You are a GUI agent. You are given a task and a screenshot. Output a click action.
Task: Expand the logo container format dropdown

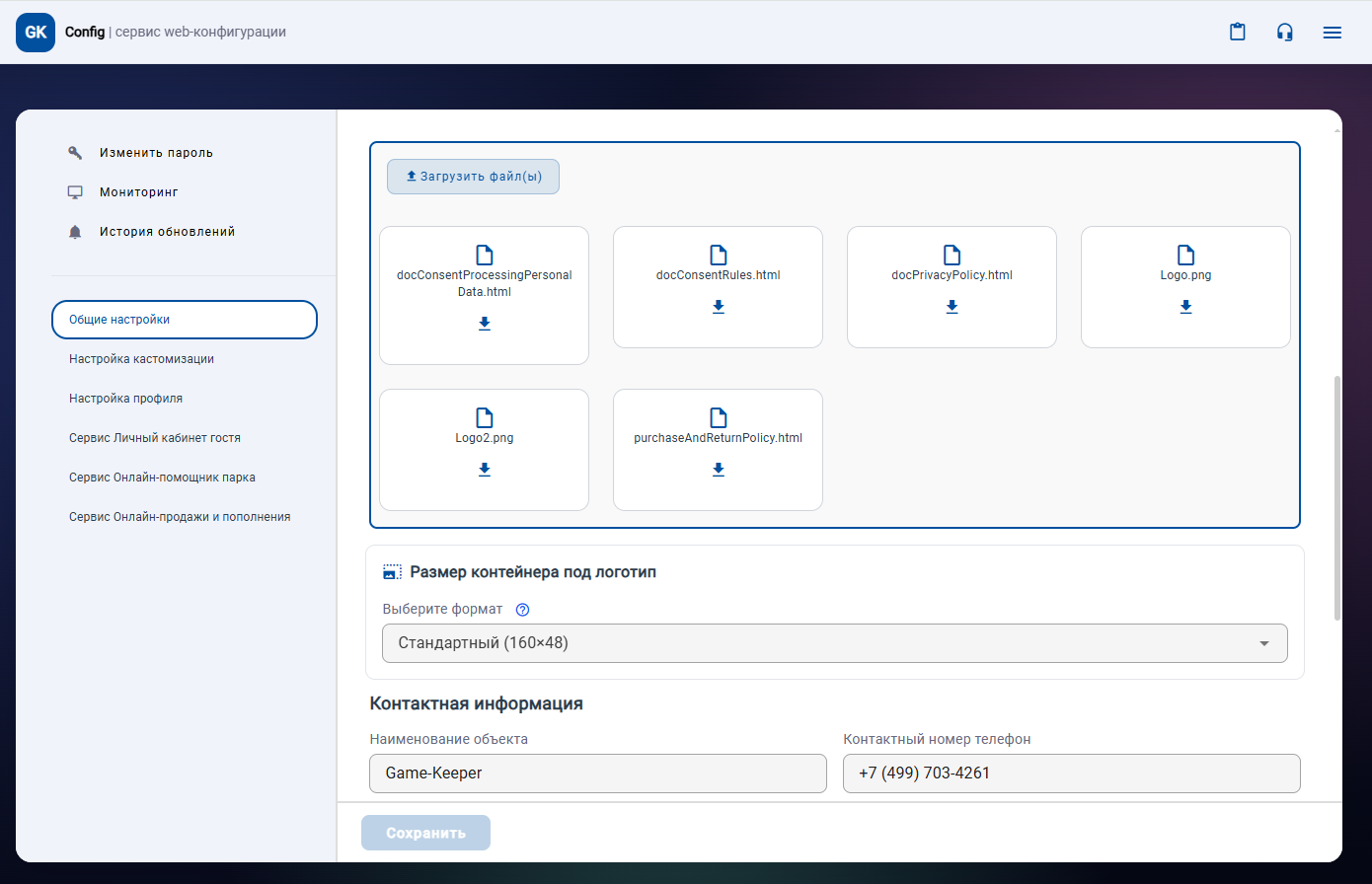[834, 643]
